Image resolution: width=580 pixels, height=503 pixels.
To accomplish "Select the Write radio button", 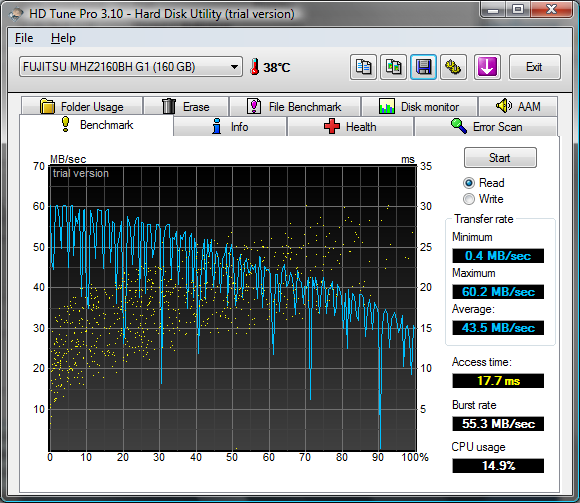I will (469, 199).
